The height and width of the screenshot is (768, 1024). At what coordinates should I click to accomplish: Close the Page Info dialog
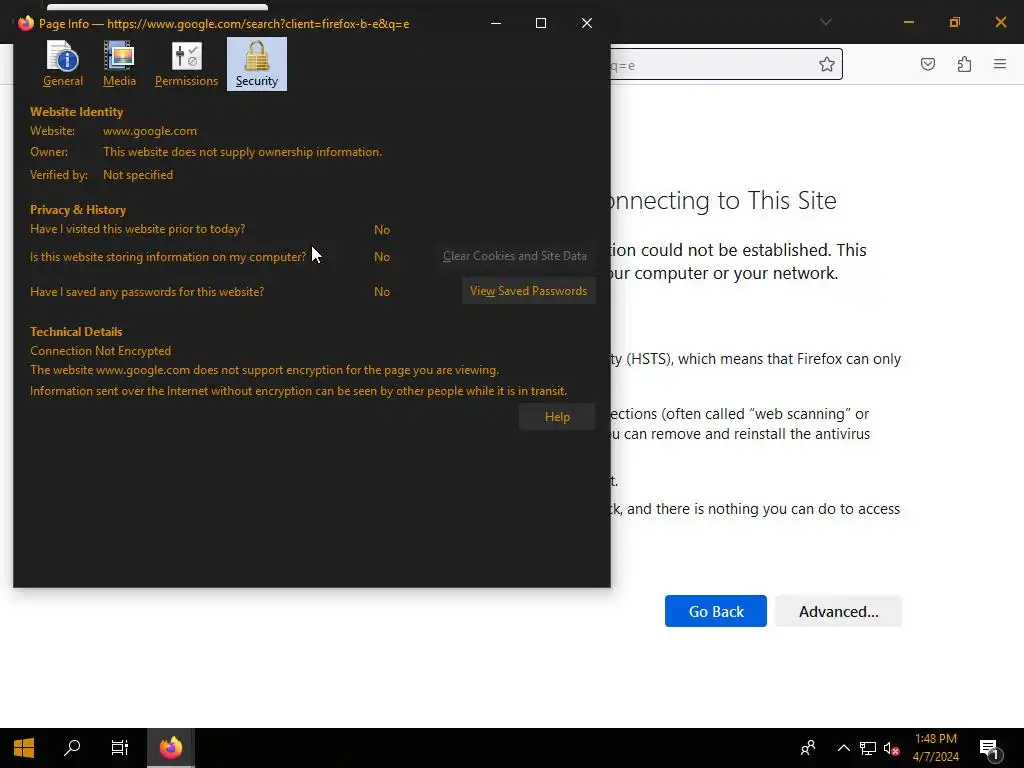tap(586, 23)
